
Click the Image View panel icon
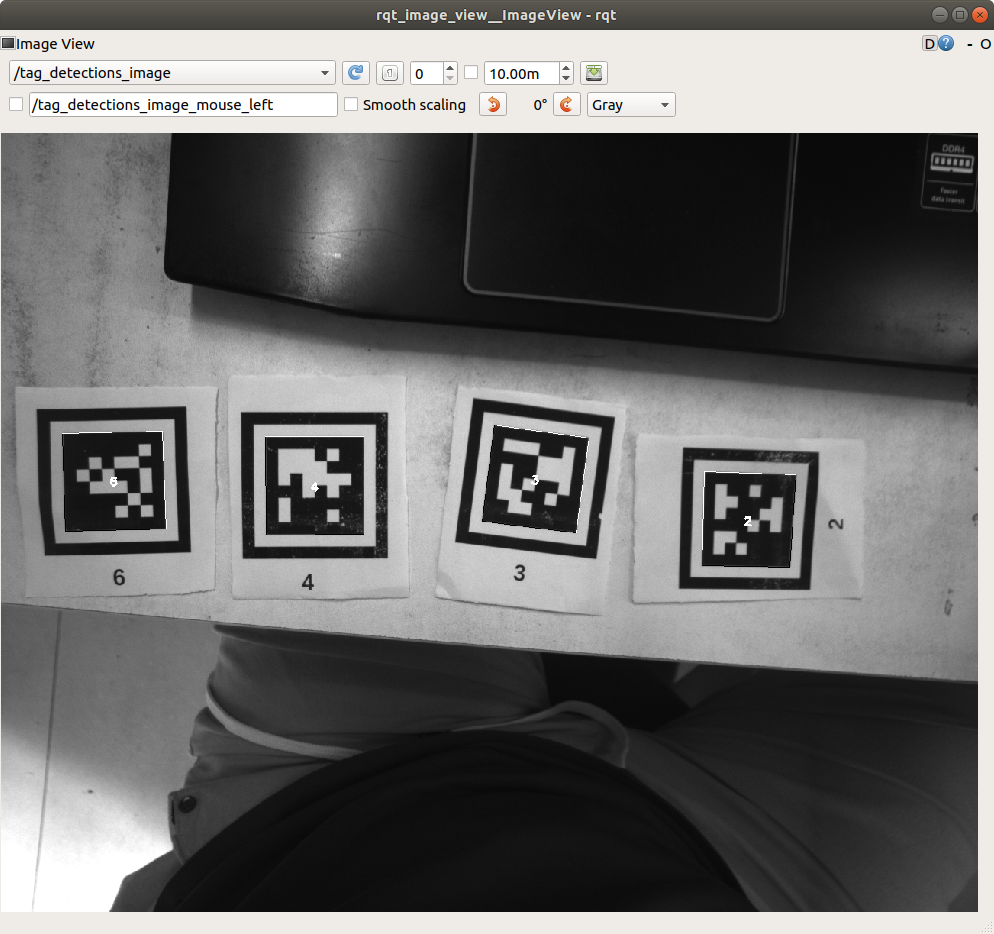(x=8, y=43)
